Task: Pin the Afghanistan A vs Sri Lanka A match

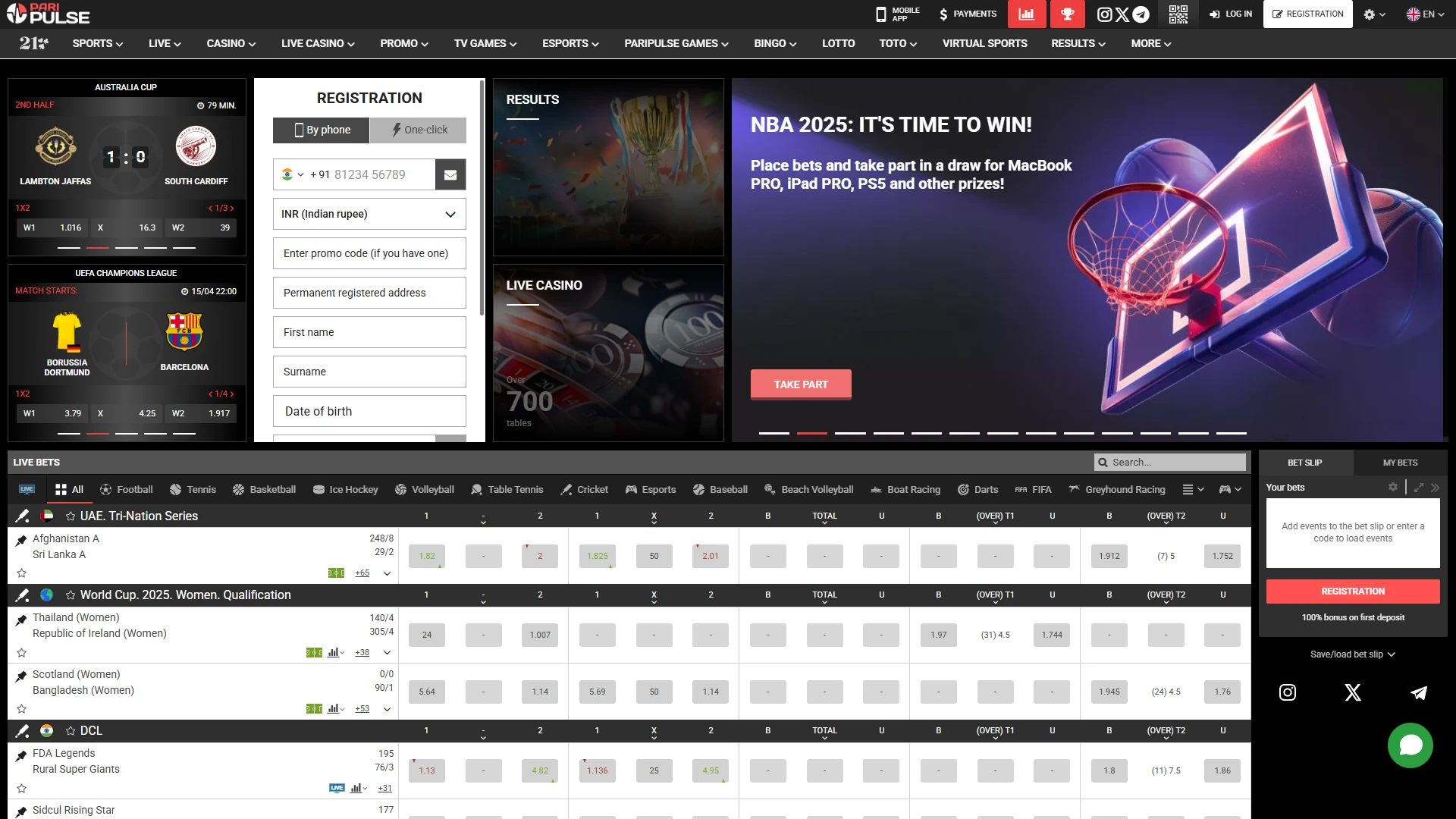Action: (20, 540)
